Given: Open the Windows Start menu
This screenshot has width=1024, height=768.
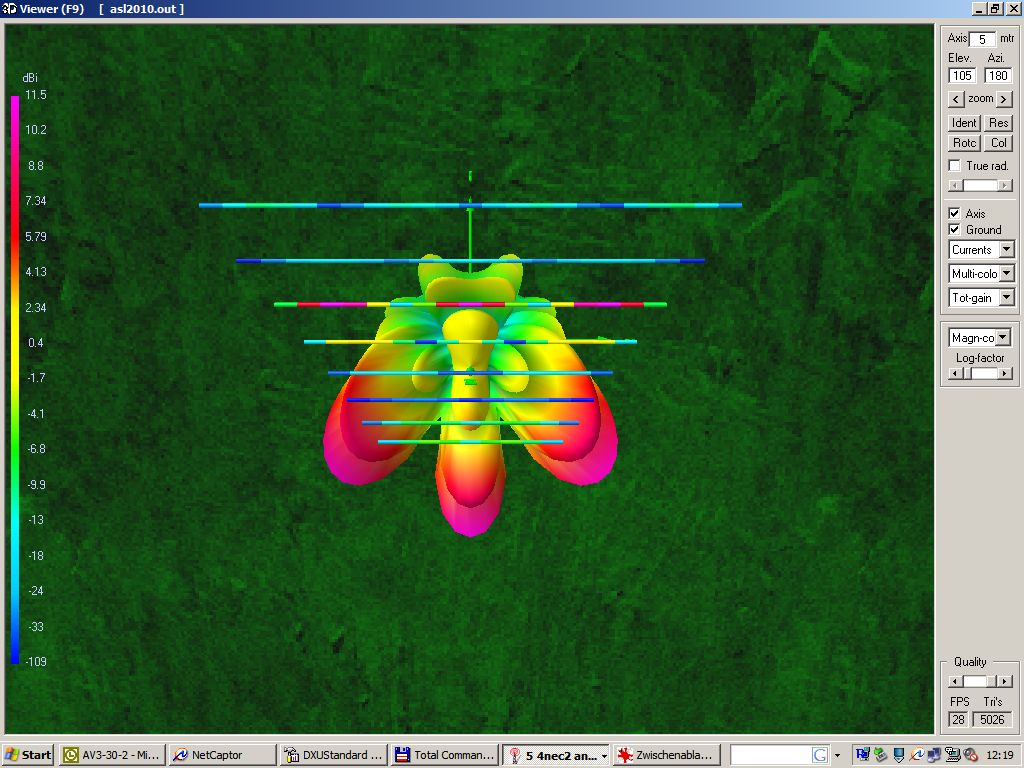Looking at the screenshot, I should click(27, 755).
